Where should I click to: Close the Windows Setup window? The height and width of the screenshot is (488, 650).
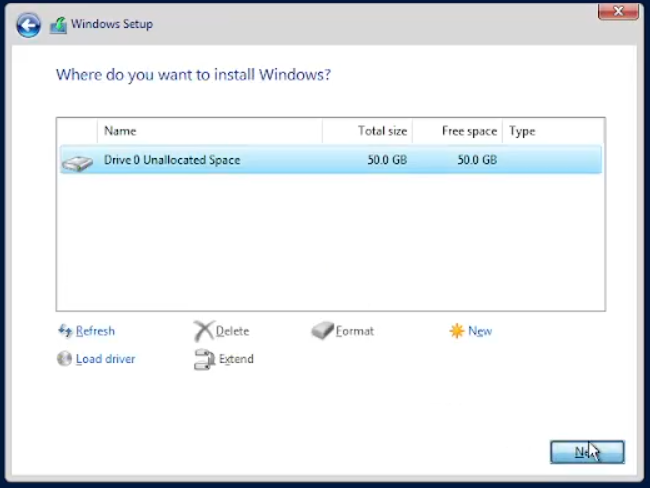click(619, 12)
